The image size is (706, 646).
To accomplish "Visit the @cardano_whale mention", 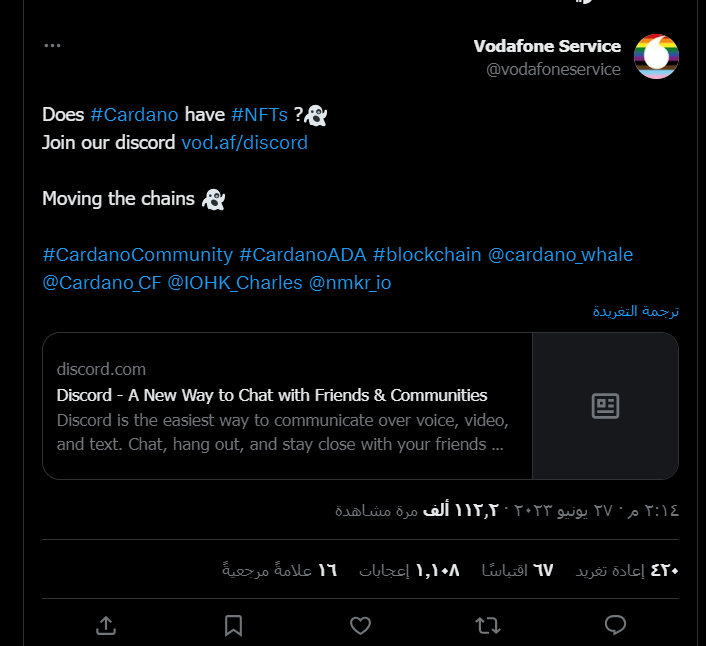I will tap(561, 255).
